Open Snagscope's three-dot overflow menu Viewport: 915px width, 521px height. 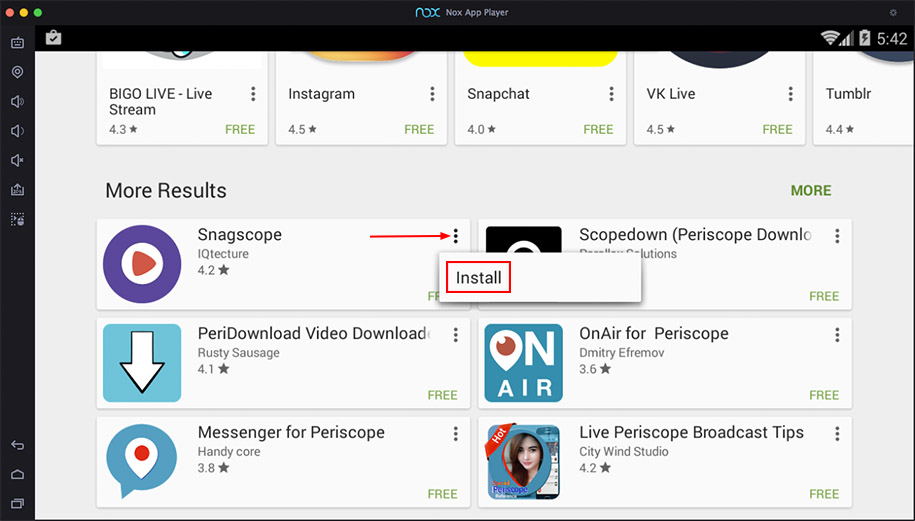(x=456, y=236)
